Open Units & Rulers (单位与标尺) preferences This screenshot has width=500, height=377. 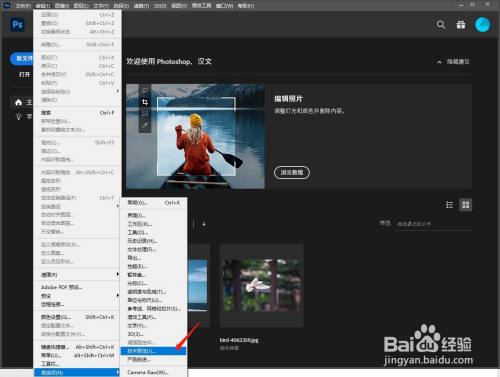click(x=153, y=300)
